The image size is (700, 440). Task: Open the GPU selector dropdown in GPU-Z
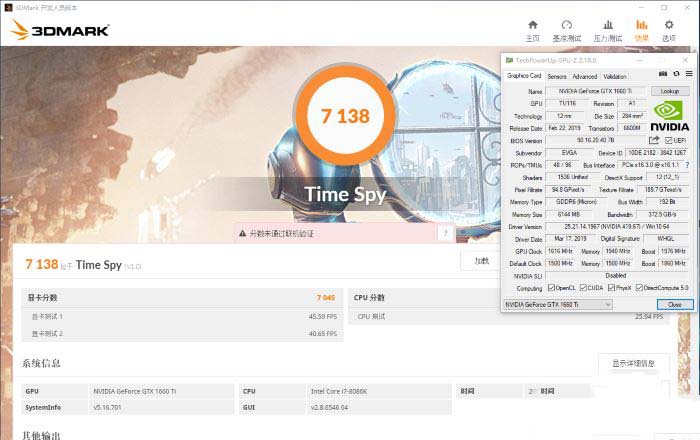(558, 304)
